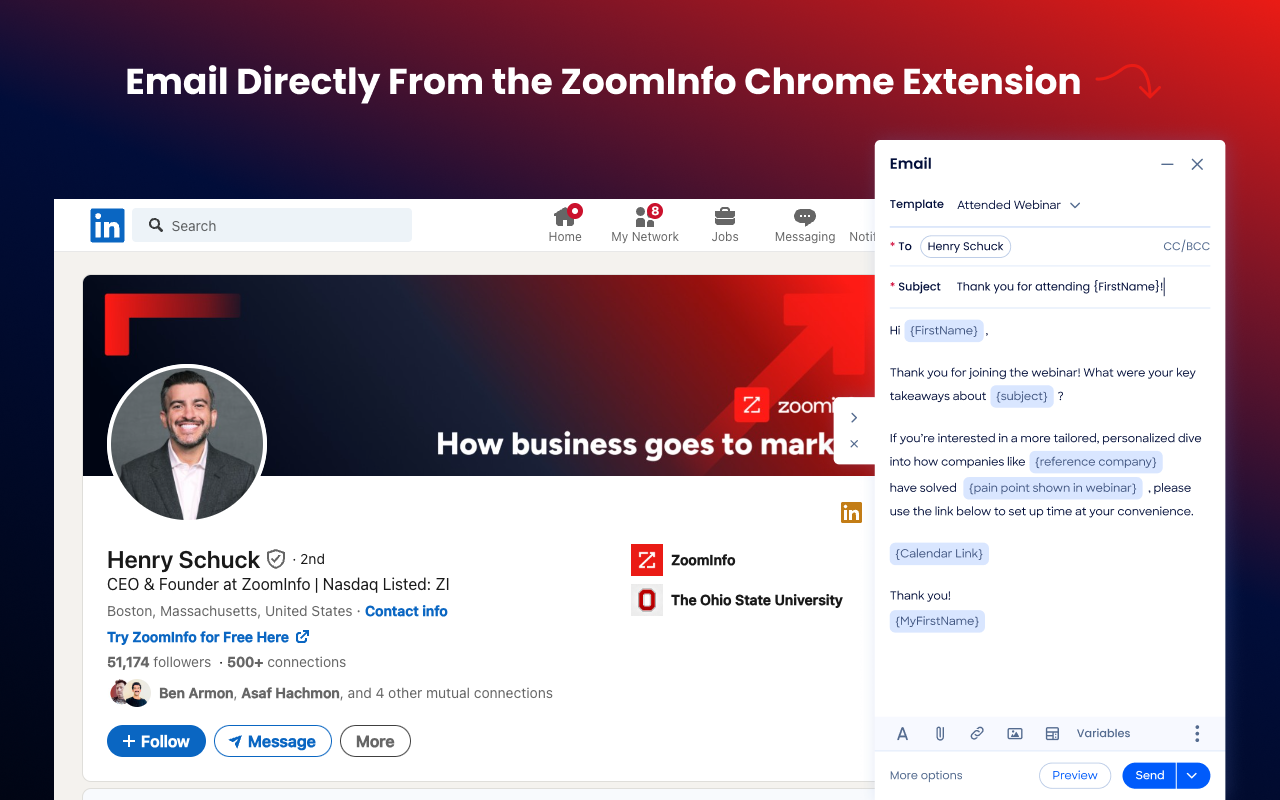The width and height of the screenshot is (1280, 800).
Task: Expand the chevron on the profile banner
Action: [x=854, y=418]
